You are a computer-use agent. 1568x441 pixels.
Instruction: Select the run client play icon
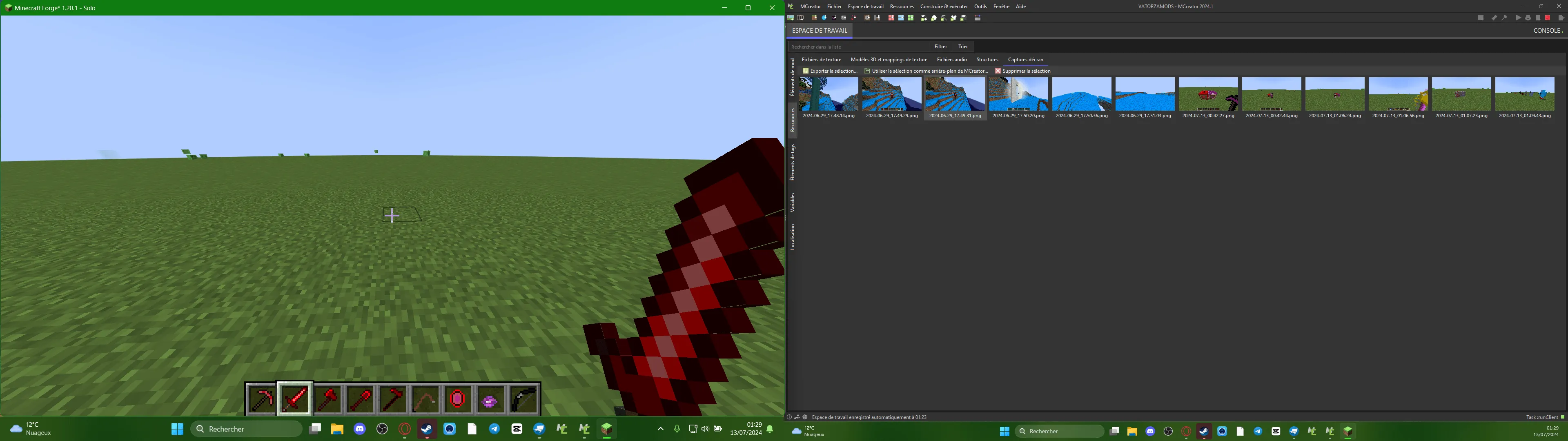[1518, 18]
